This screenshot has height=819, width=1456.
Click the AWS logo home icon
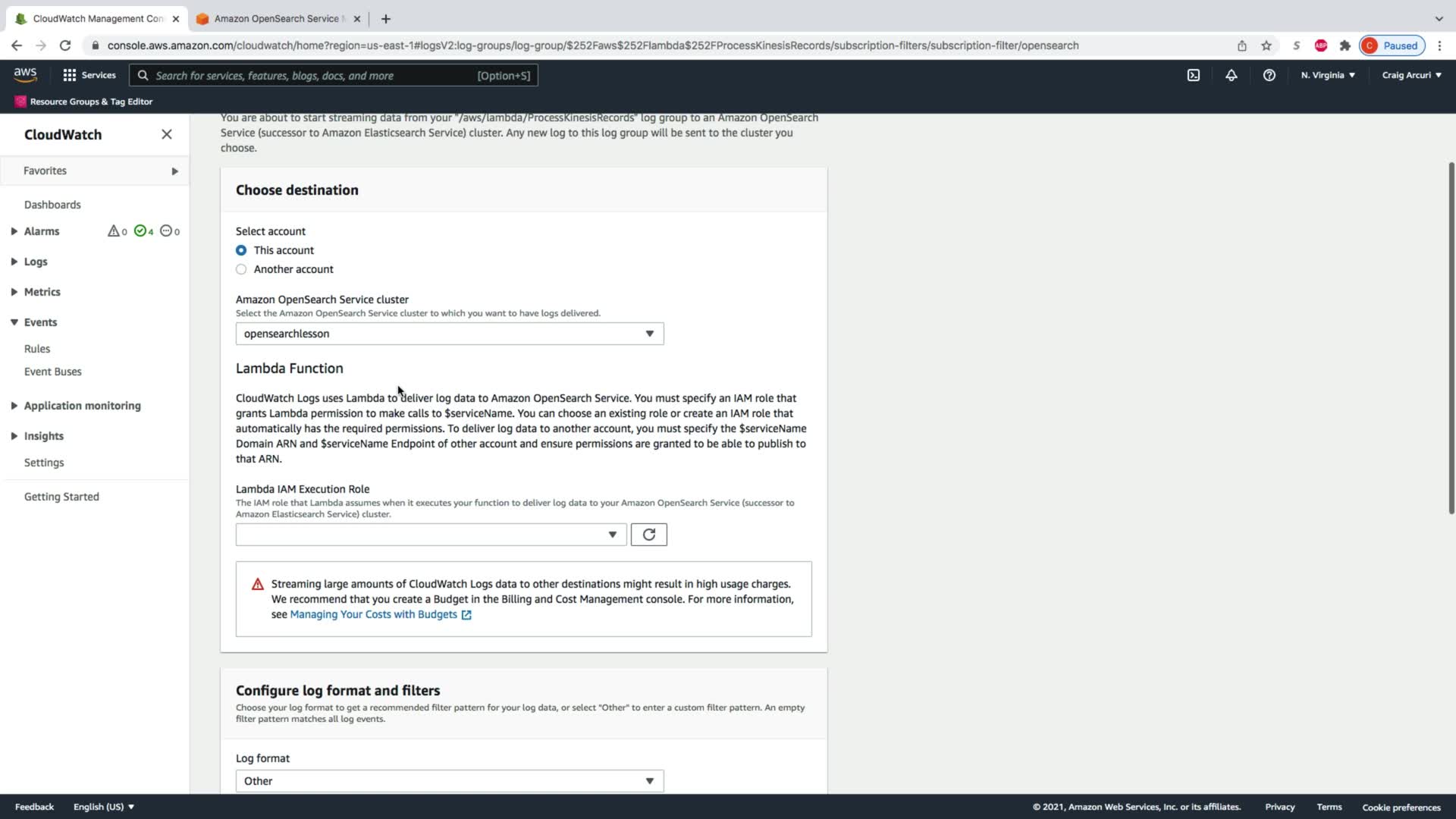tap(25, 74)
